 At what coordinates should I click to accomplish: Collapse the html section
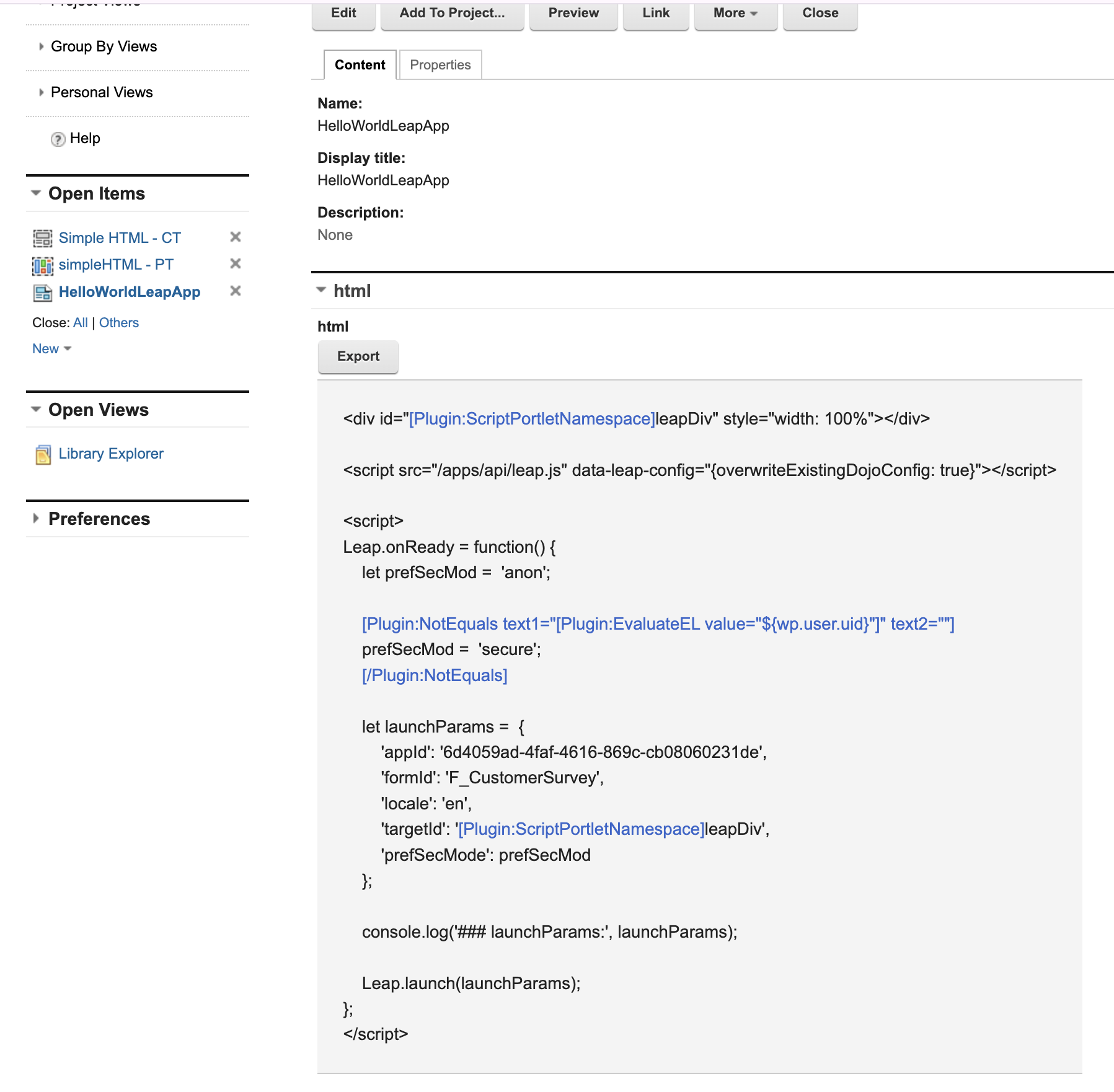321,290
